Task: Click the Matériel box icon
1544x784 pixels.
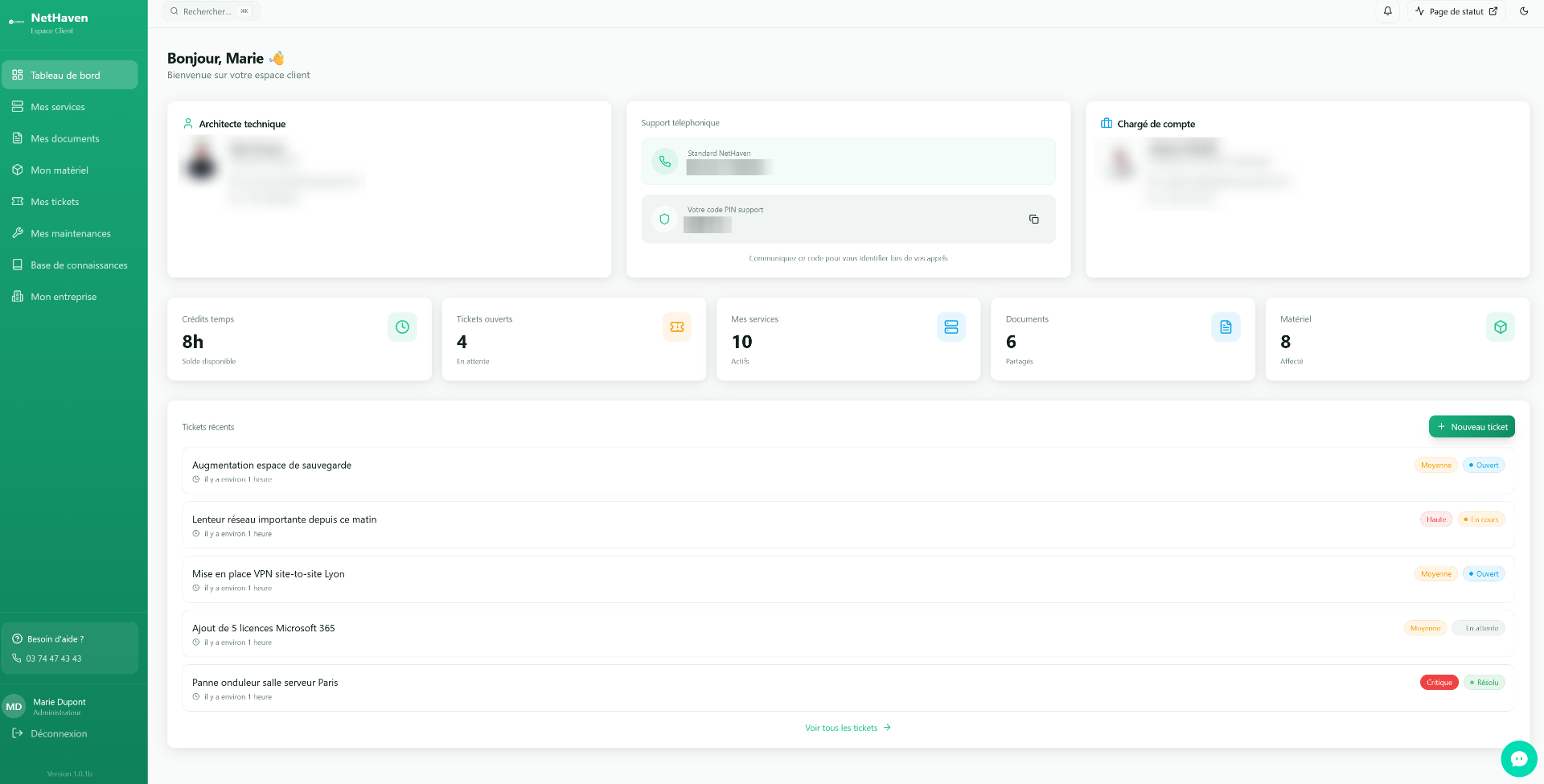Action: [1501, 327]
